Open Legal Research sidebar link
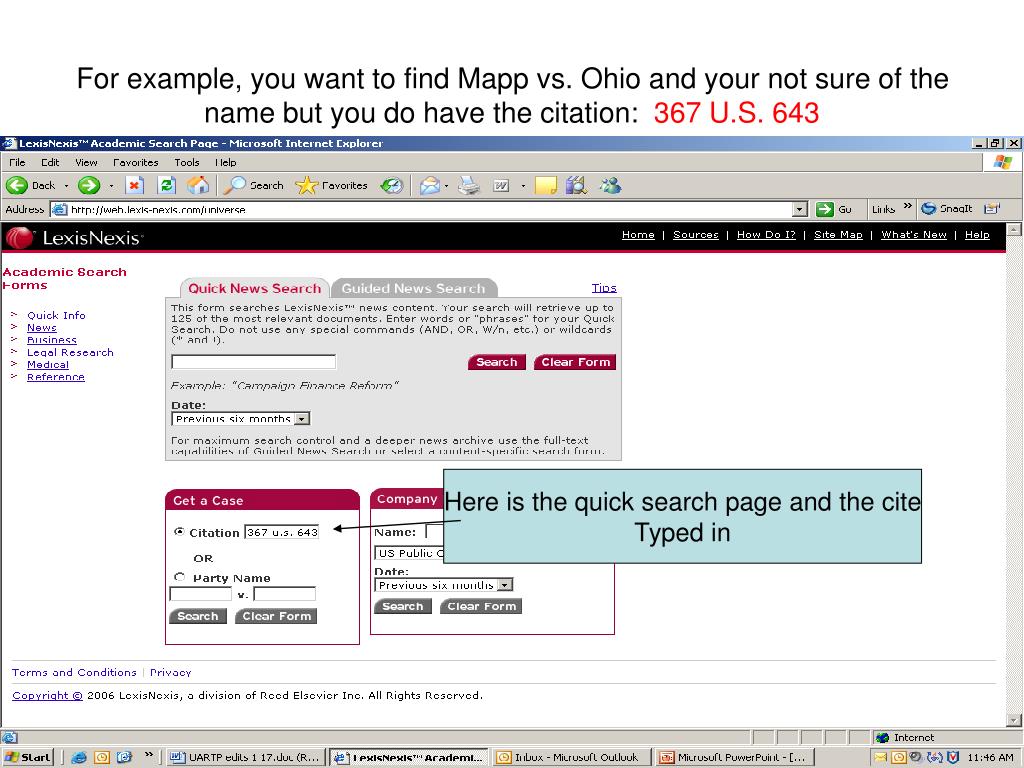Screen dimensions: 1024x768 tap(70, 353)
